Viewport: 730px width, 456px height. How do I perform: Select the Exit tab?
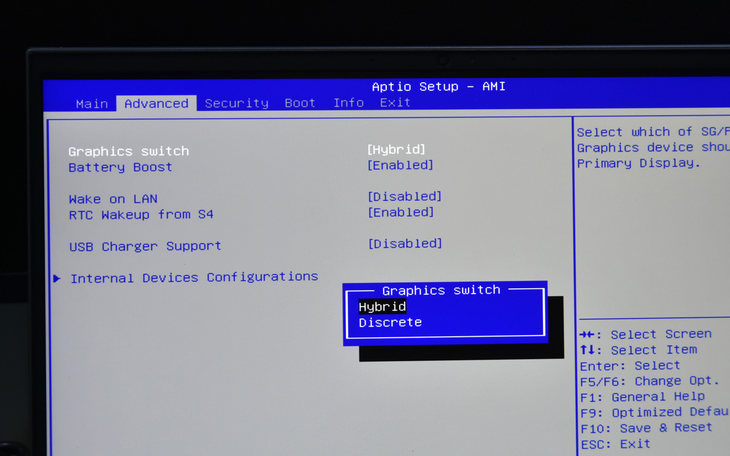point(395,103)
